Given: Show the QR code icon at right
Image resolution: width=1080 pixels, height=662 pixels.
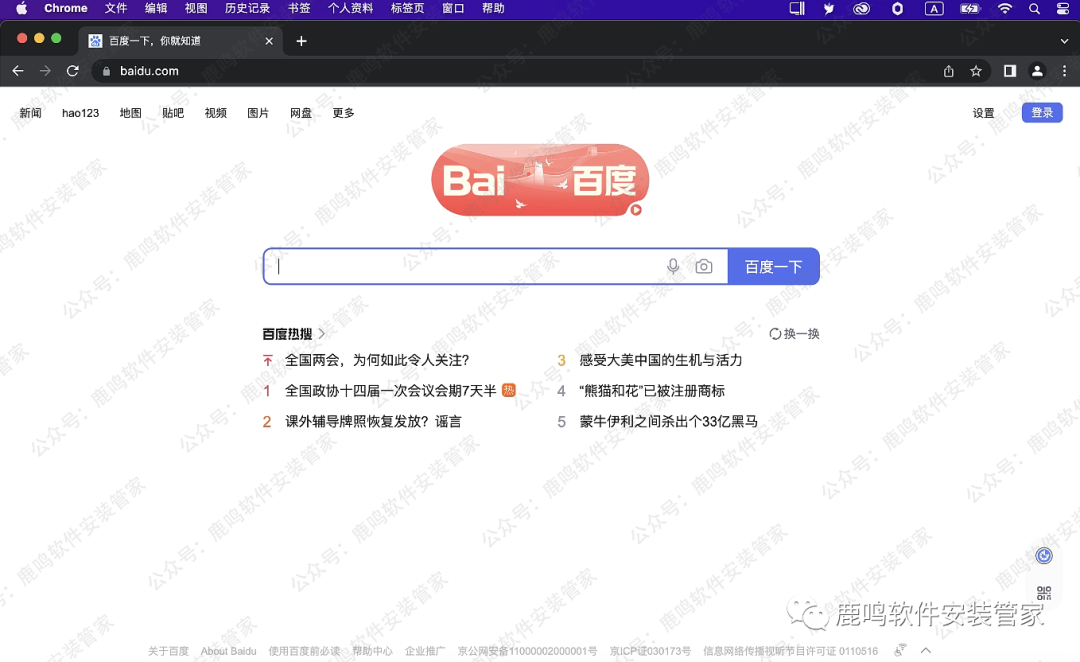Looking at the screenshot, I should click(1044, 592).
